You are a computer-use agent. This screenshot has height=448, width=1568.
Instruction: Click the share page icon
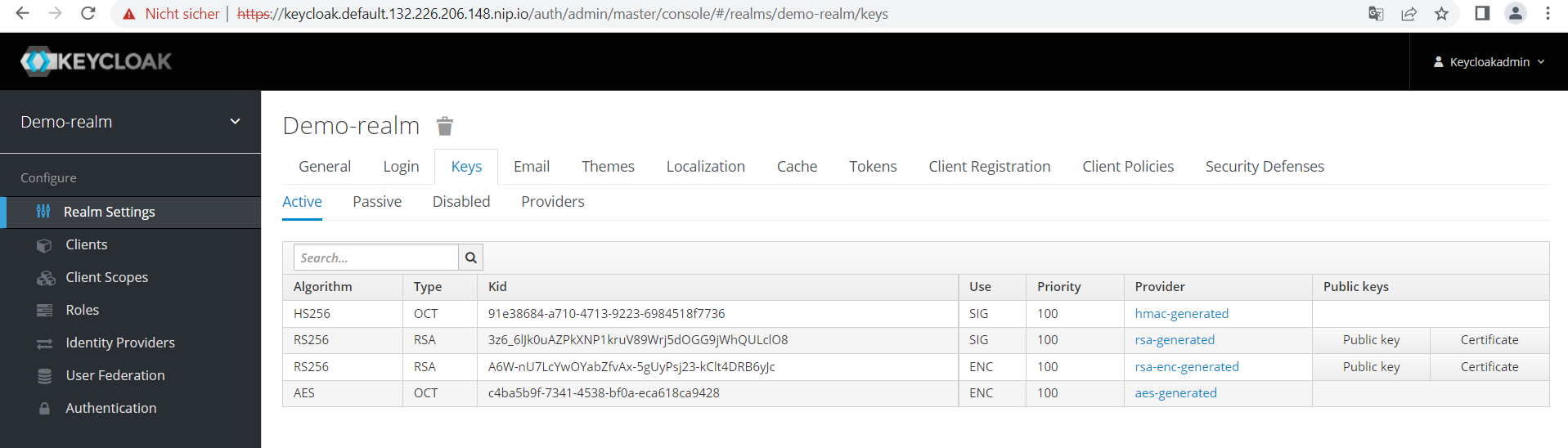point(1409,14)
